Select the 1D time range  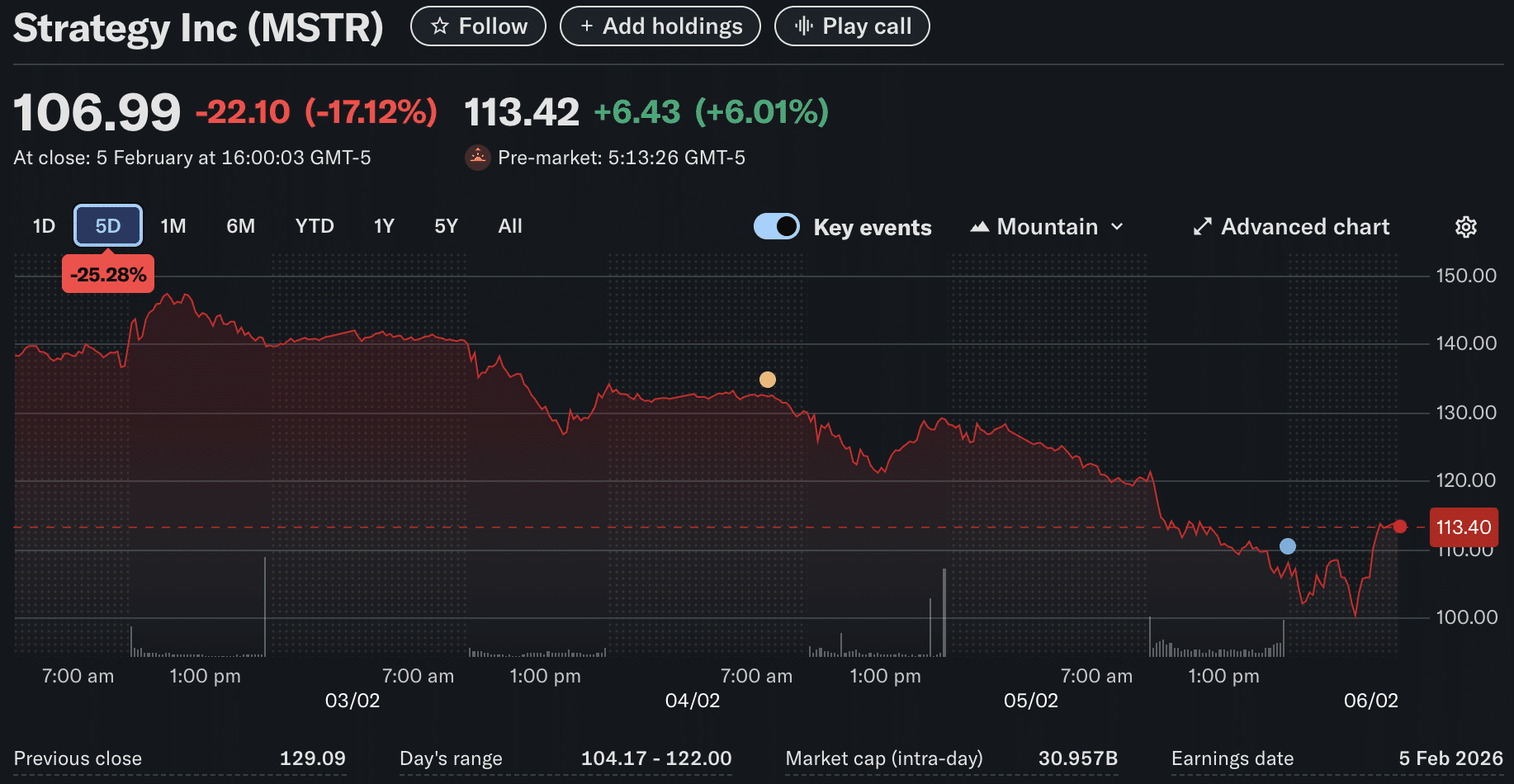click(44, 226)
